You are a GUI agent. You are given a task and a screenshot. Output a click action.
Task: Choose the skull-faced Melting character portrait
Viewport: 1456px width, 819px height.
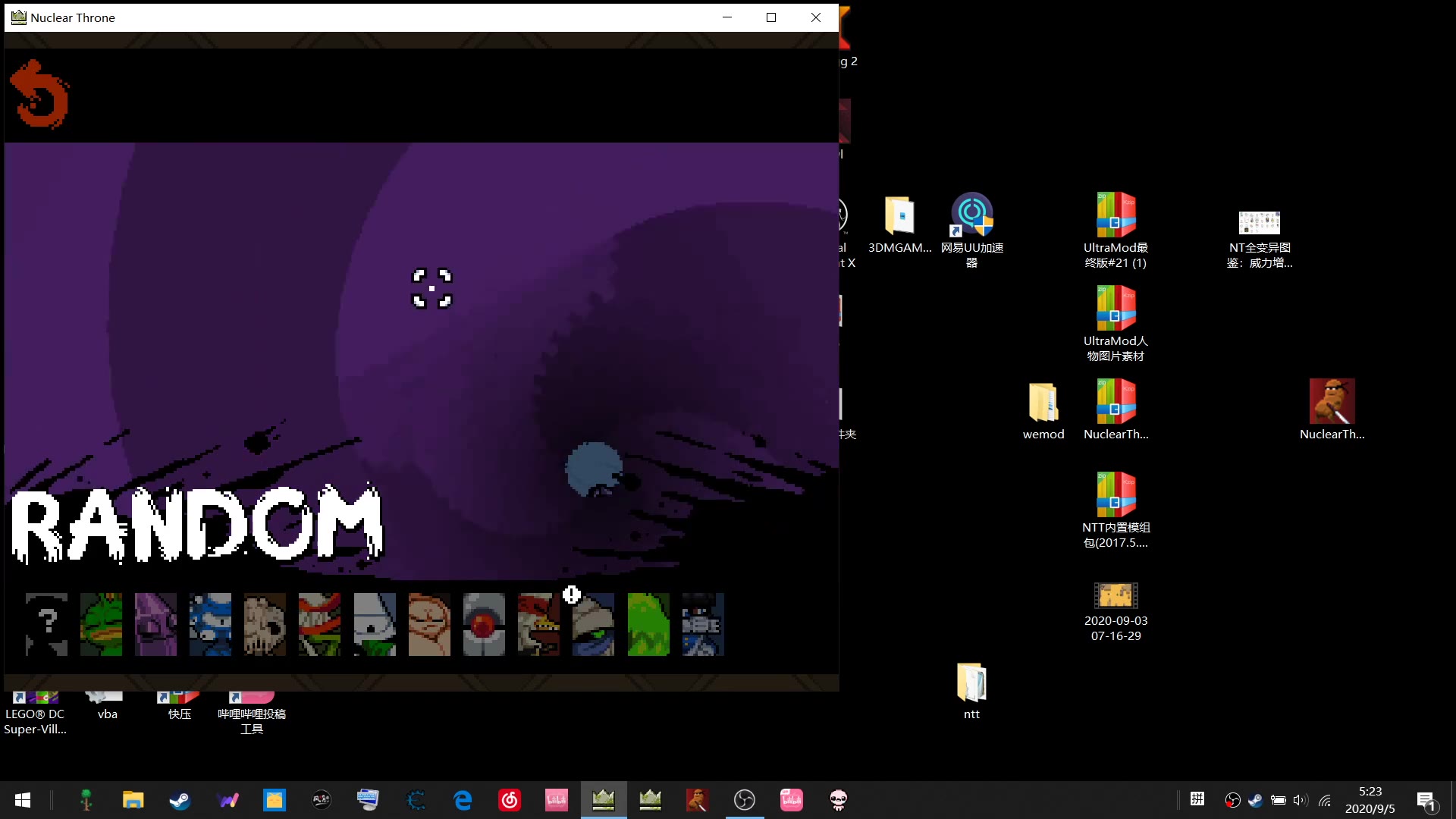265,624
